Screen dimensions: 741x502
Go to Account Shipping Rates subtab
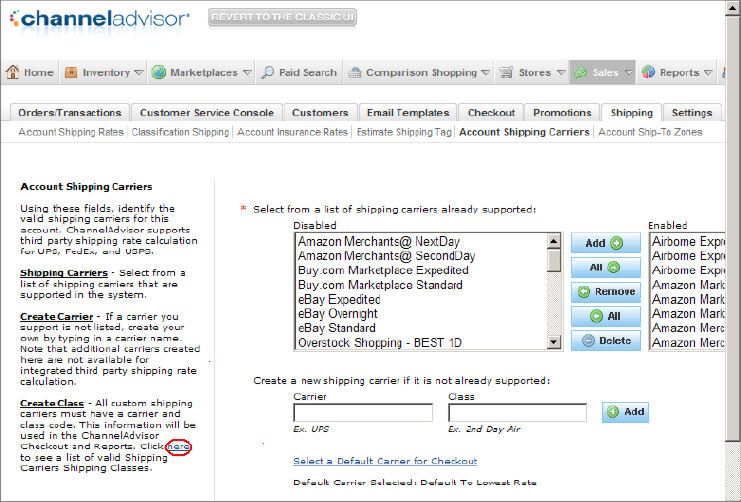coord(71,132)
